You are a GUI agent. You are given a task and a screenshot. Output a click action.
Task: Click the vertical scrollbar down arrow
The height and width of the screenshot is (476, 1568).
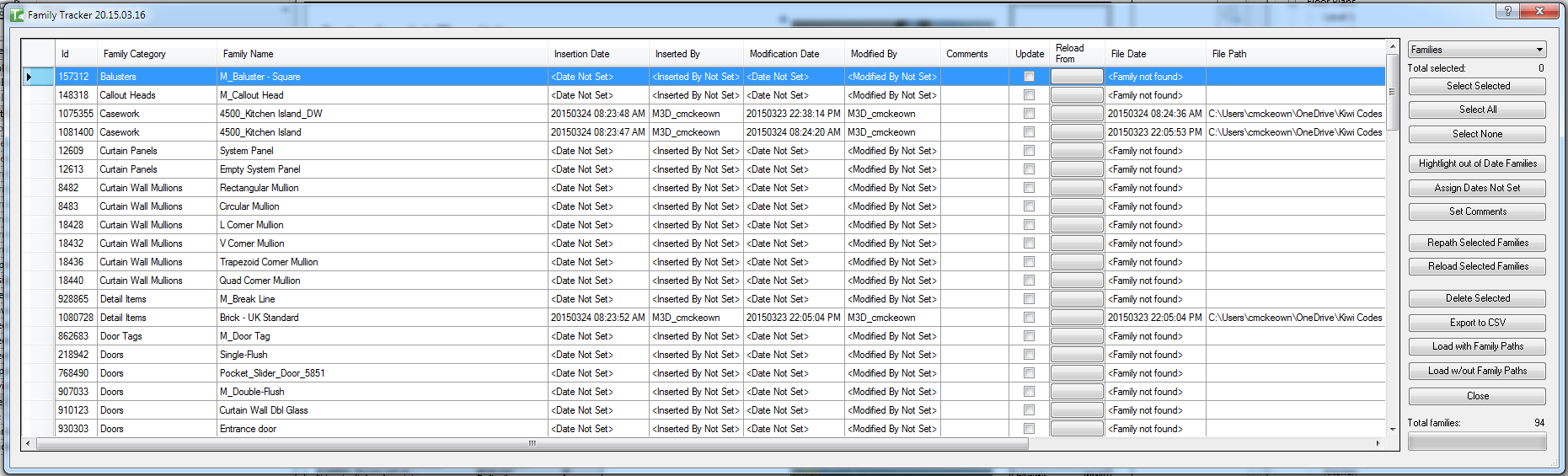[x=1392, y=429]
